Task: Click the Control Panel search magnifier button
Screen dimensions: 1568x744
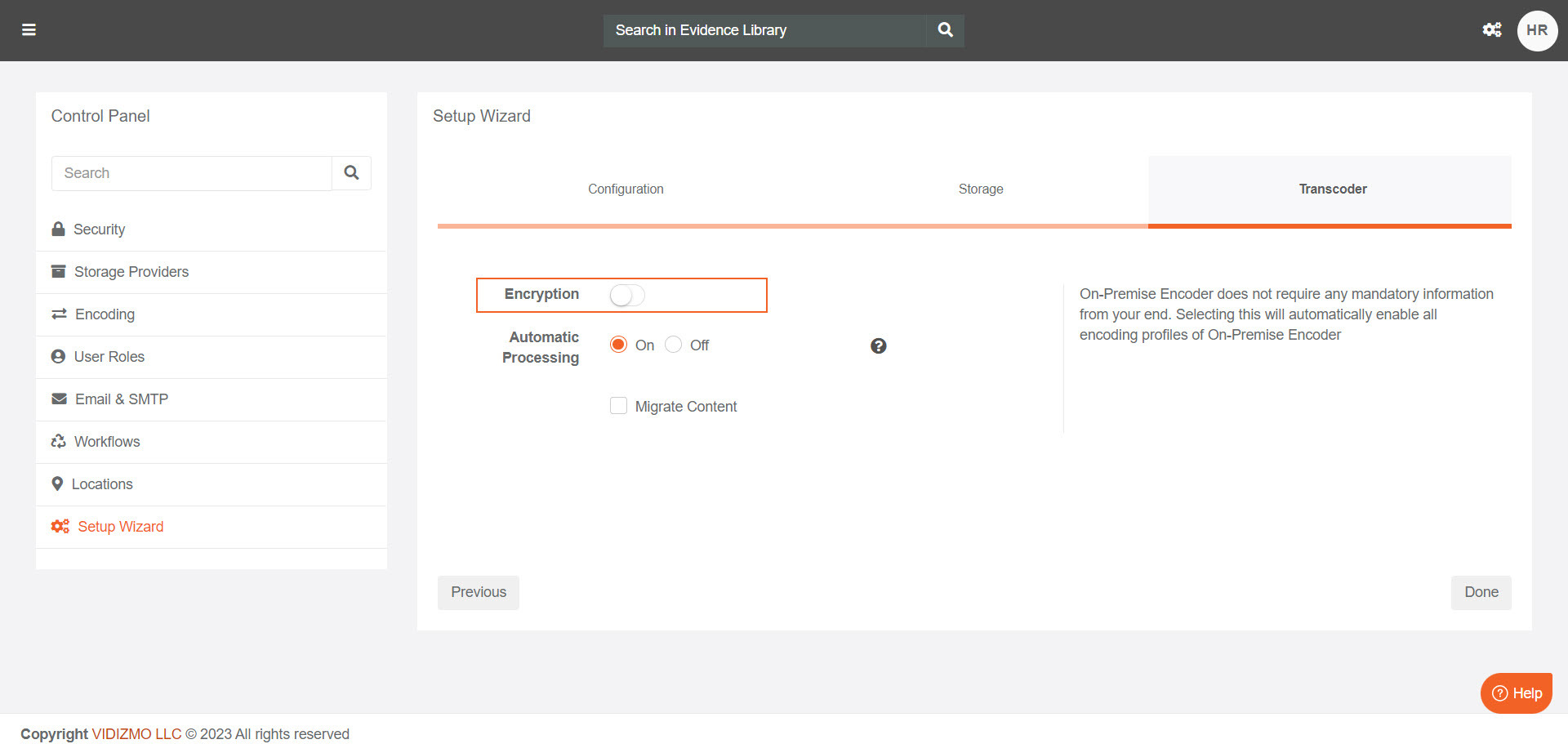Action: 351,173
